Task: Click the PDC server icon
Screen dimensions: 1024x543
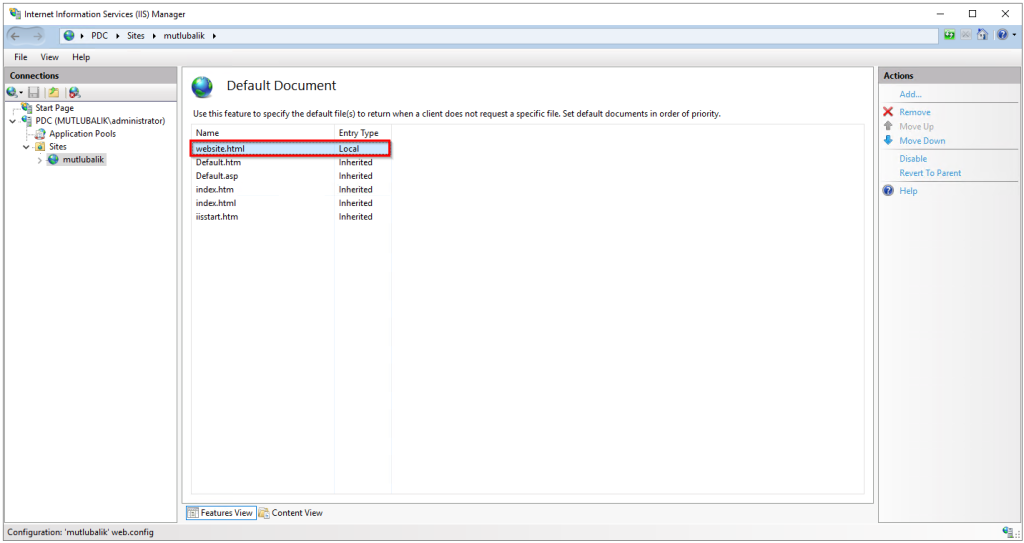Action: tap(27, 121)
